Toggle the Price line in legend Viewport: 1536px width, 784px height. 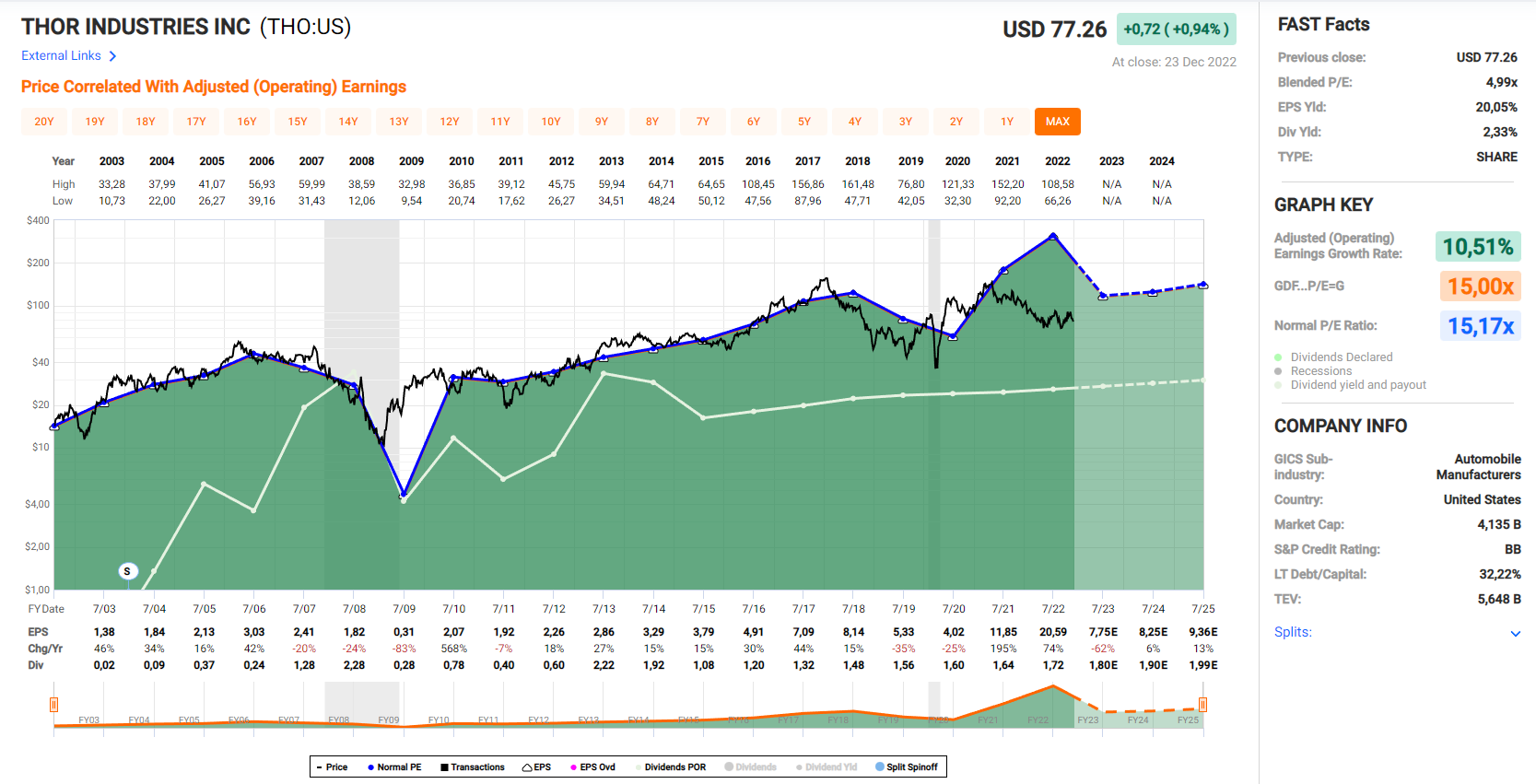(x=332, y=767)
